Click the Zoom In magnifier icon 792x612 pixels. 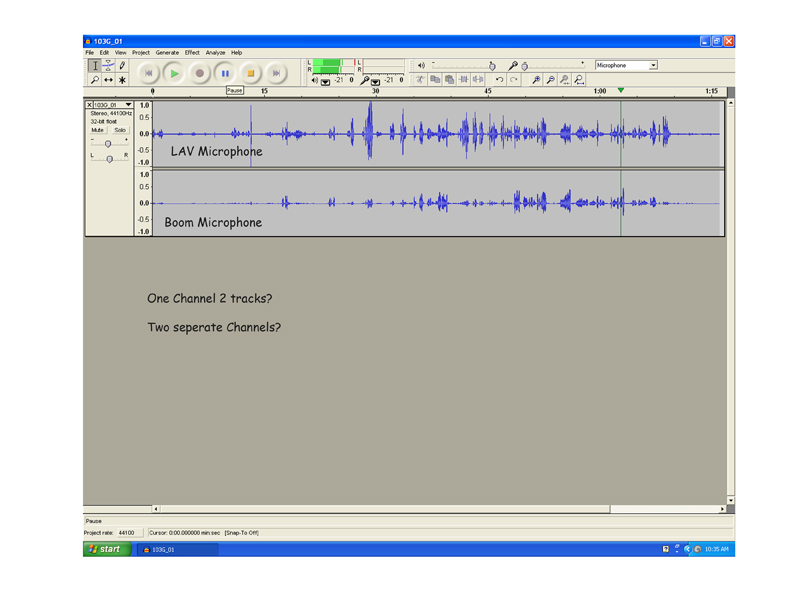click(536, 80)
